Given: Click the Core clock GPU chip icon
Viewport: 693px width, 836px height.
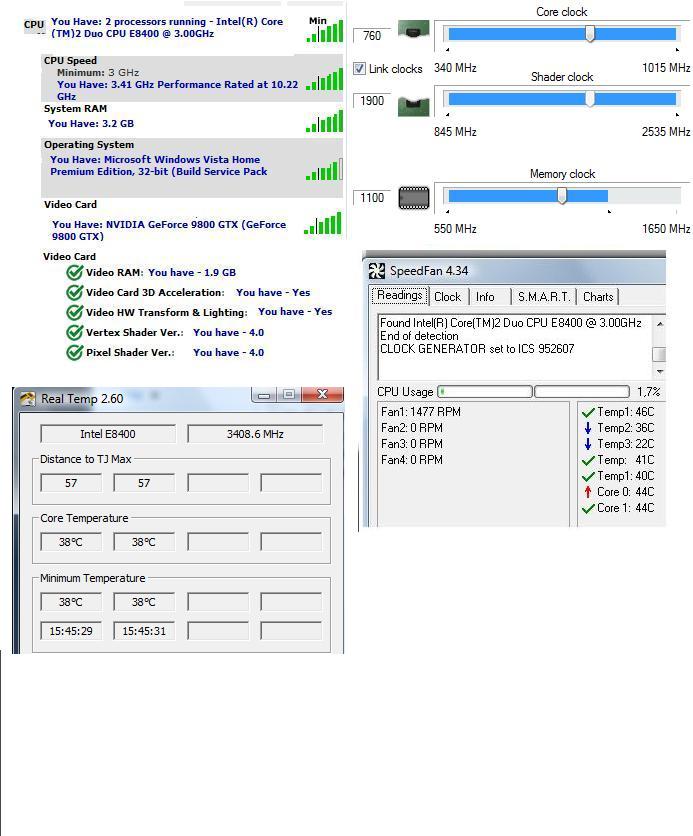Looking at the screenshot, I should (x=414, y=29).
